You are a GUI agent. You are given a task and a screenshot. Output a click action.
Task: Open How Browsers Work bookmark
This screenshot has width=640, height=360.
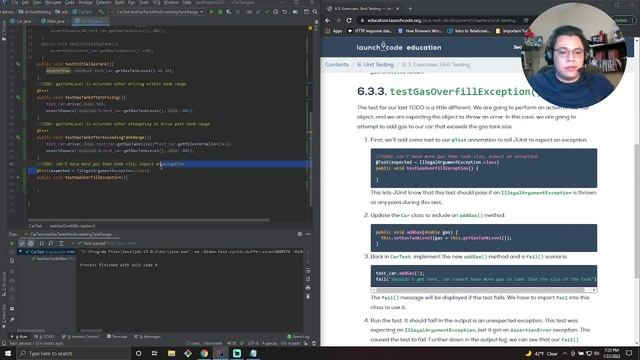coord(420,31)
